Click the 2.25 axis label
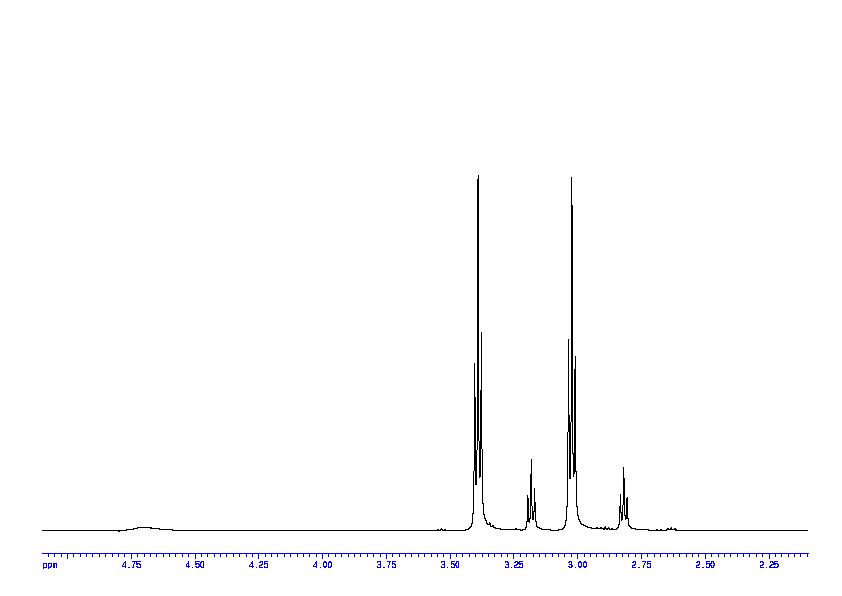Screen dimensions: 842x596 (x=769, y=565)
